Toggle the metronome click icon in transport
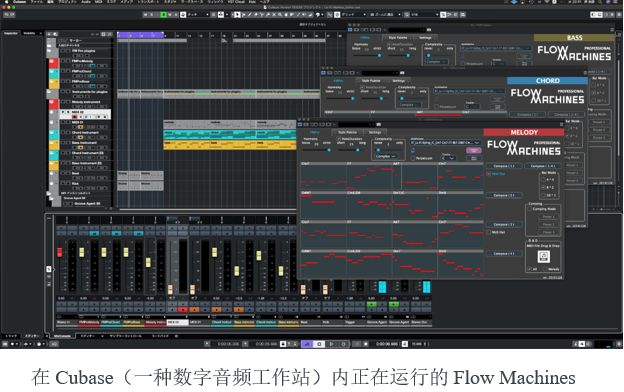 coord(405,344)
